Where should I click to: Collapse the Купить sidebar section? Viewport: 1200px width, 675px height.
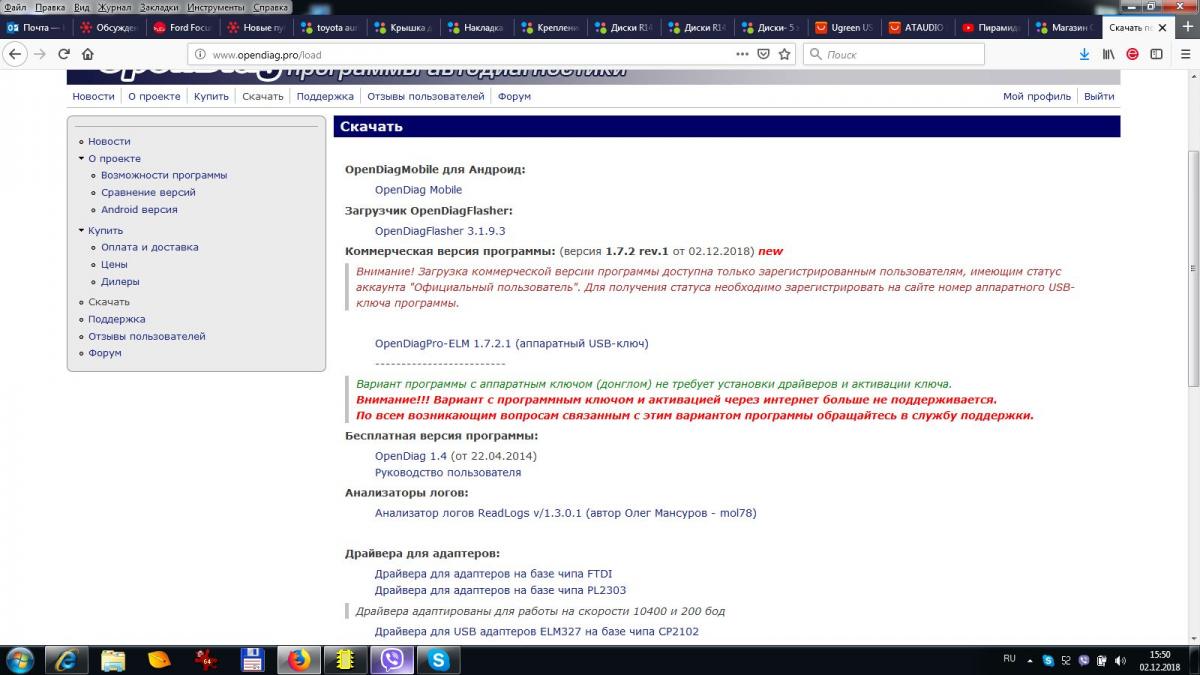81,230
